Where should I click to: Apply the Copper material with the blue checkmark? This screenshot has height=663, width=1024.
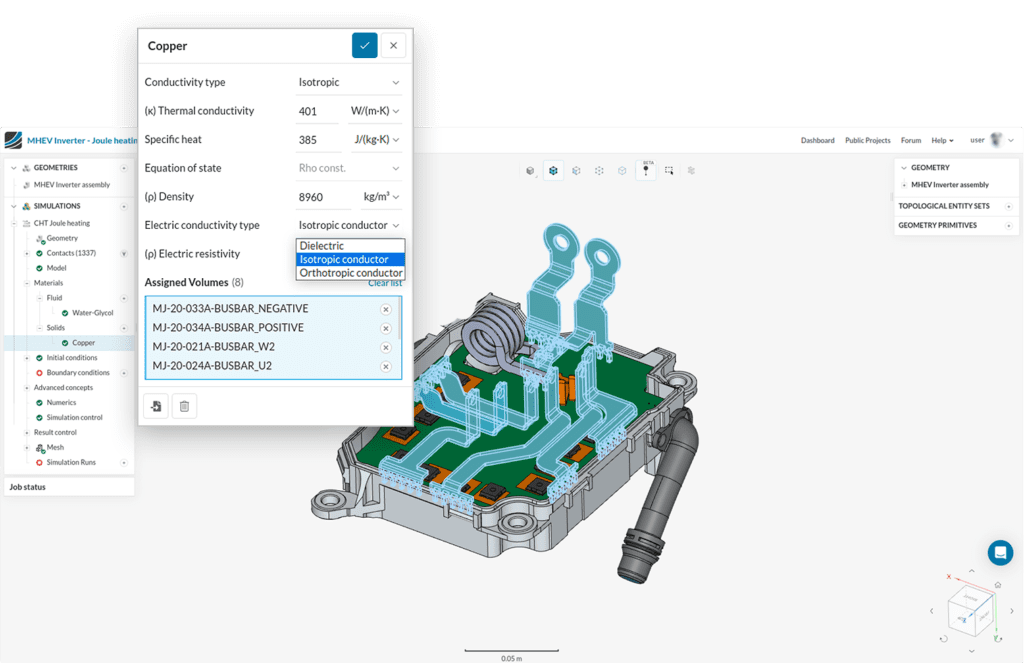(364, 45)
